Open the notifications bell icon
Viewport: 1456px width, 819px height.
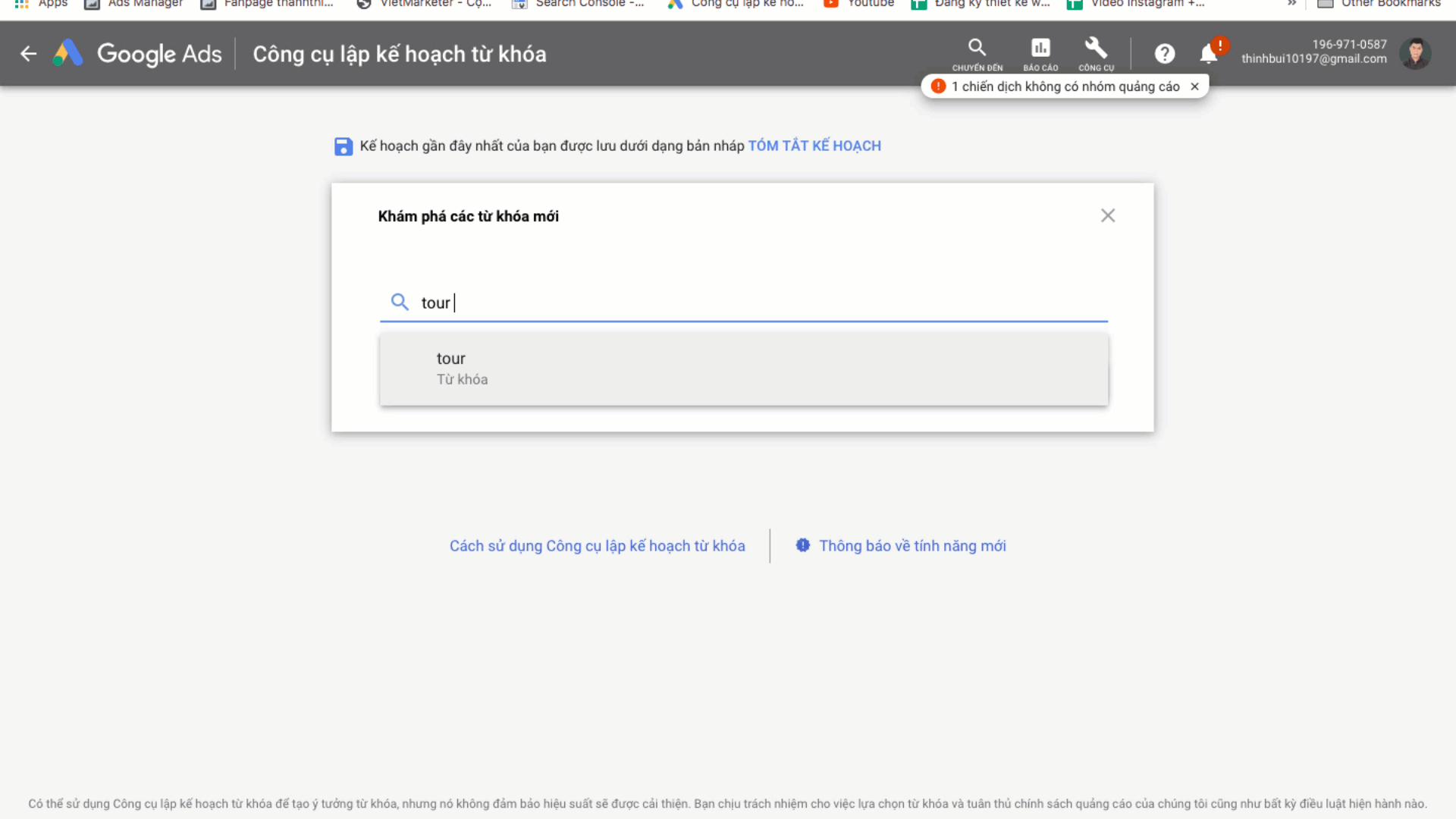[x=1209, y=54]
